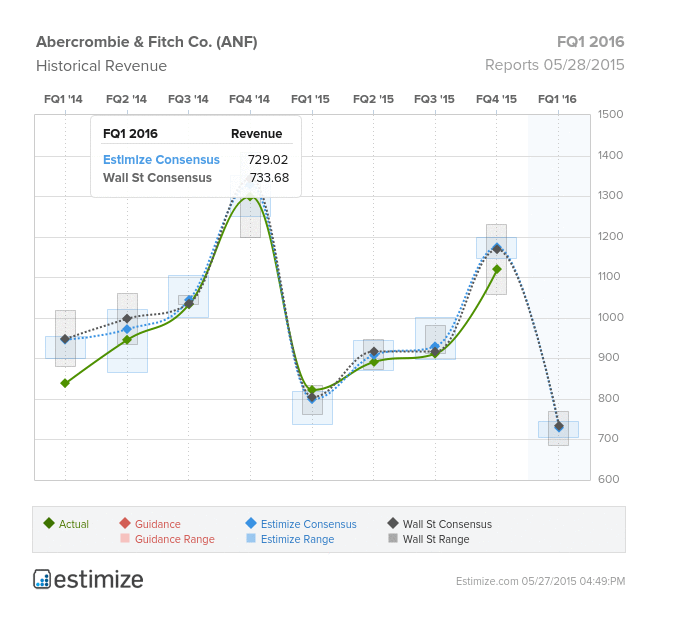Toggle the Estimize Range legend label
Screen dimensions: 675x620
[x=297, y=539]
